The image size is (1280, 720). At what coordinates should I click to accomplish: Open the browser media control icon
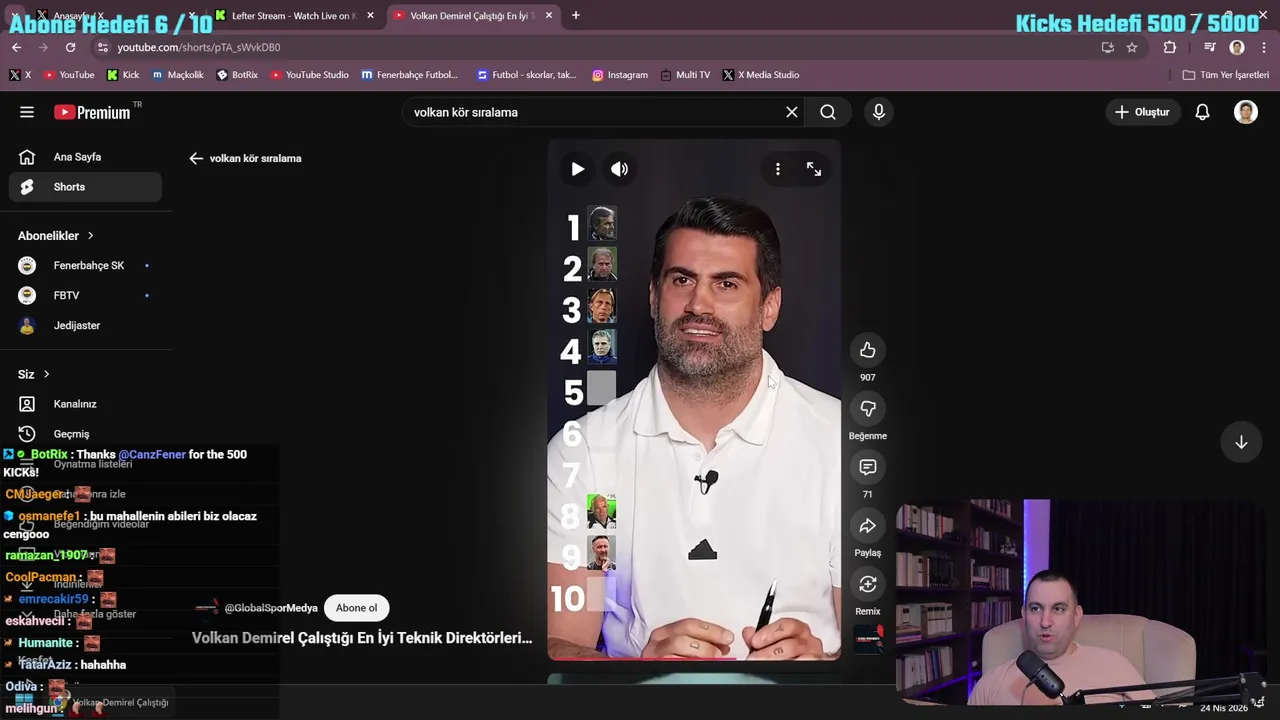coord(1209,47)
